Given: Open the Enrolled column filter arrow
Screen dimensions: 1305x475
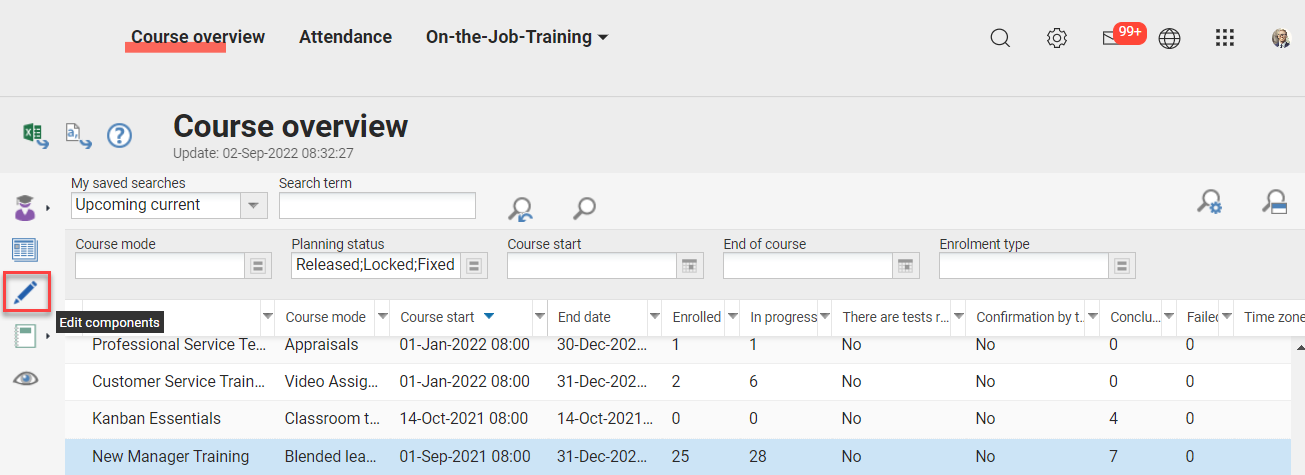Looking at the screenshot, I should point(732,317).
